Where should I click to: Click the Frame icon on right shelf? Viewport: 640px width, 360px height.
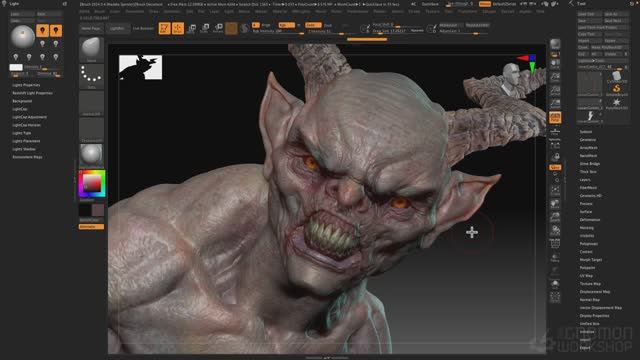point(555,191)
